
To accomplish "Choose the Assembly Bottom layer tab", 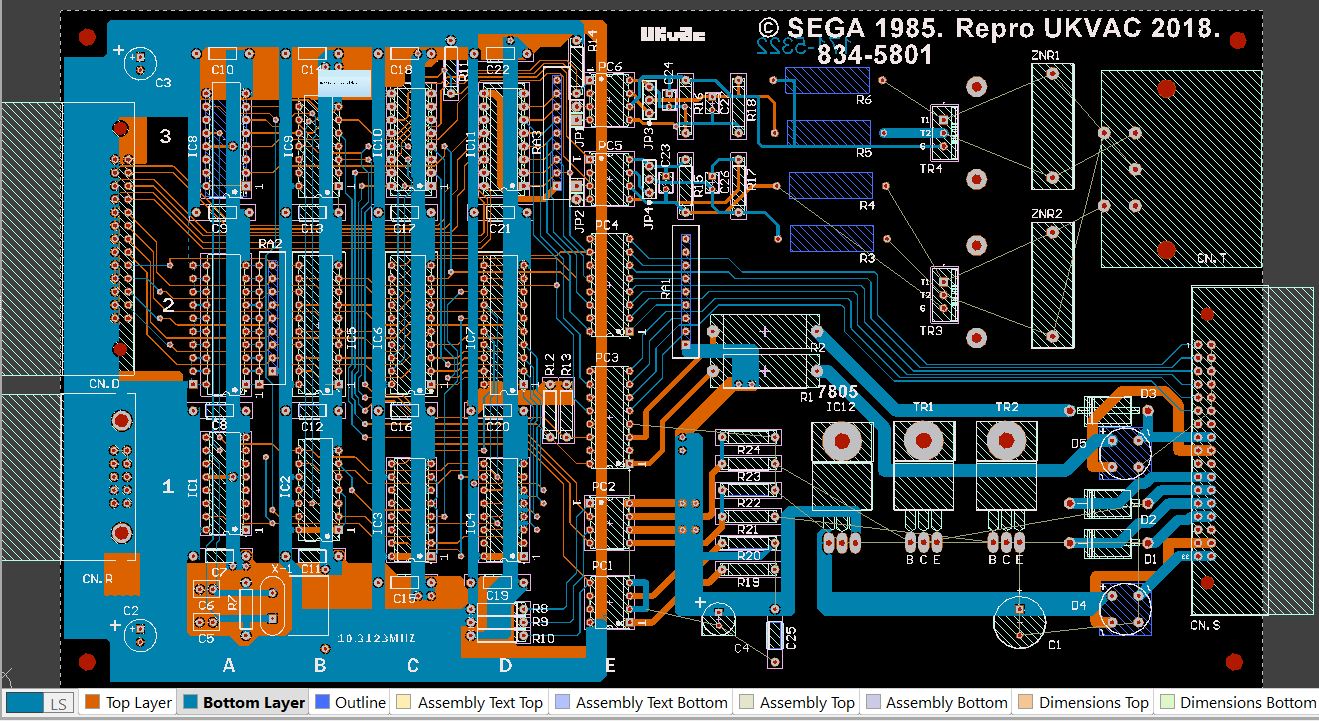I will (935, 703).
